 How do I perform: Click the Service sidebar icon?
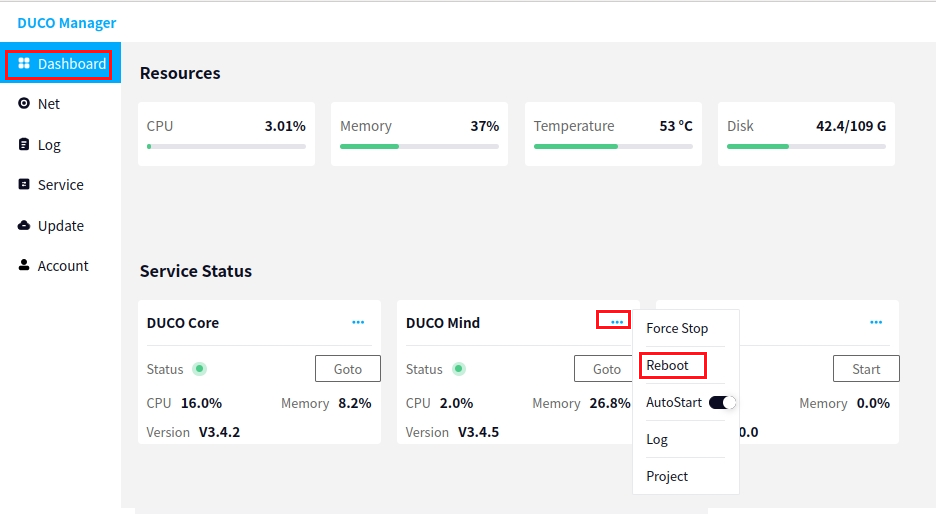coord(24,184)
